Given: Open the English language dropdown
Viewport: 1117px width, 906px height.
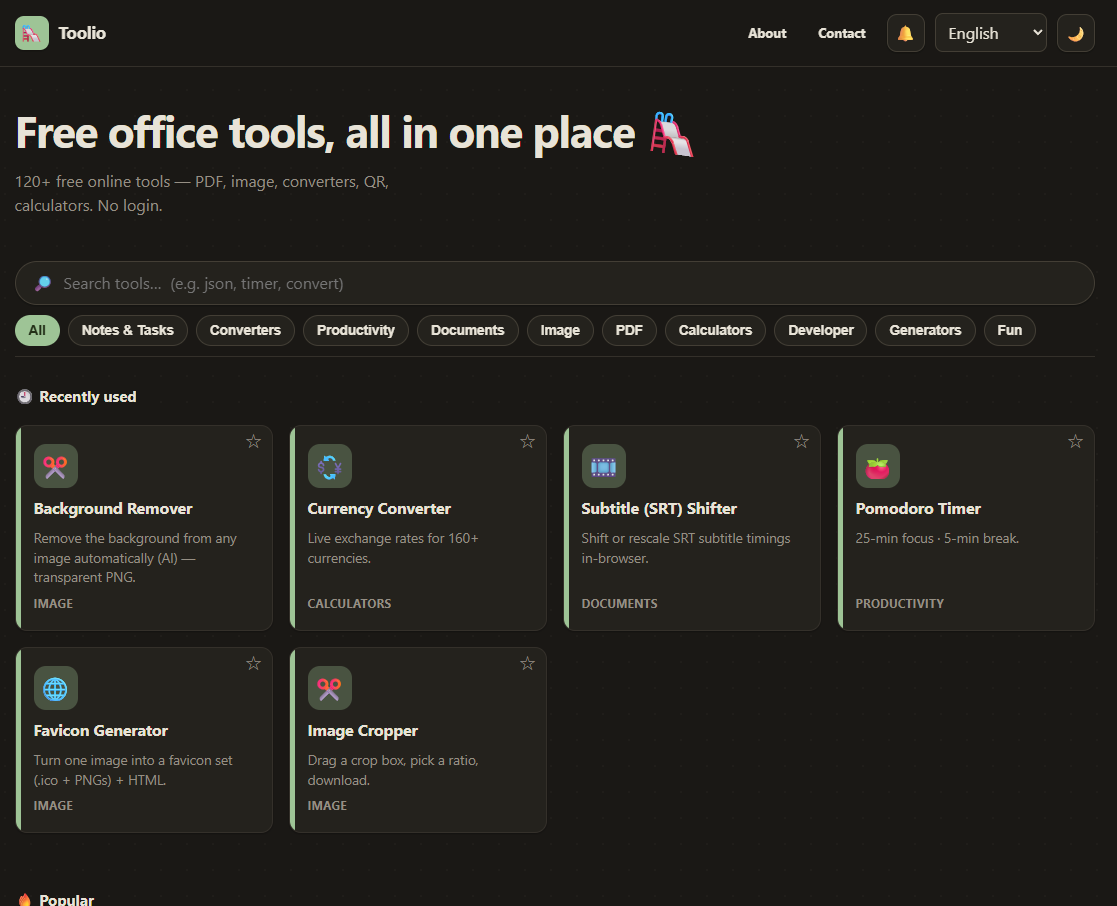Looking at the screenshot, I should (x=990, y=33).
